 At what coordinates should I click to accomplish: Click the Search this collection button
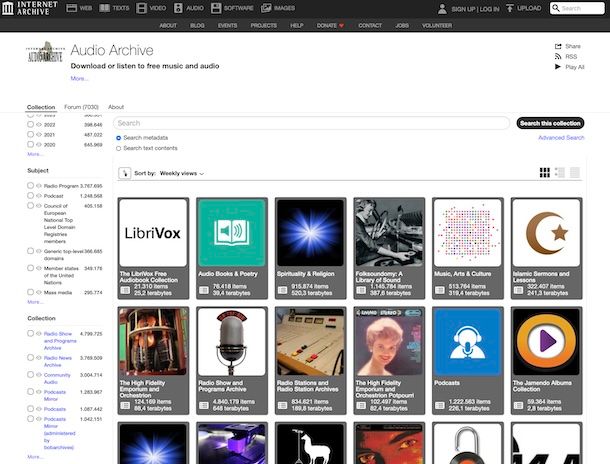[550, 123]
